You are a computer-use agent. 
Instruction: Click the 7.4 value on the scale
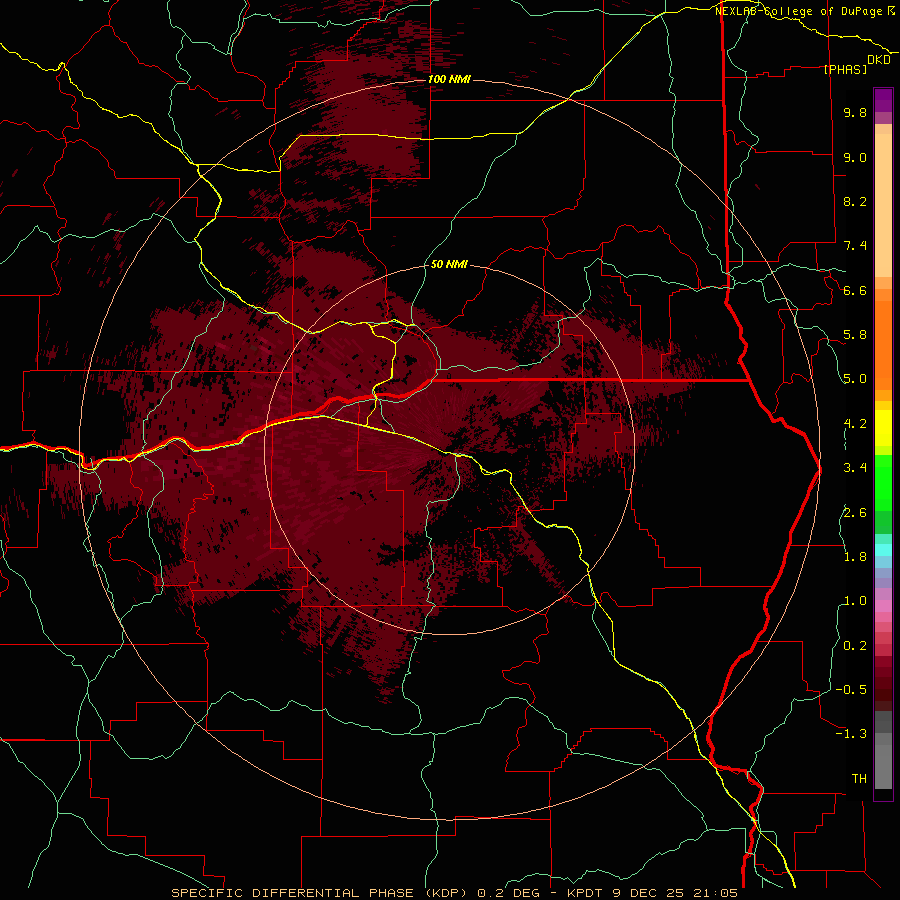pos(855,246)
